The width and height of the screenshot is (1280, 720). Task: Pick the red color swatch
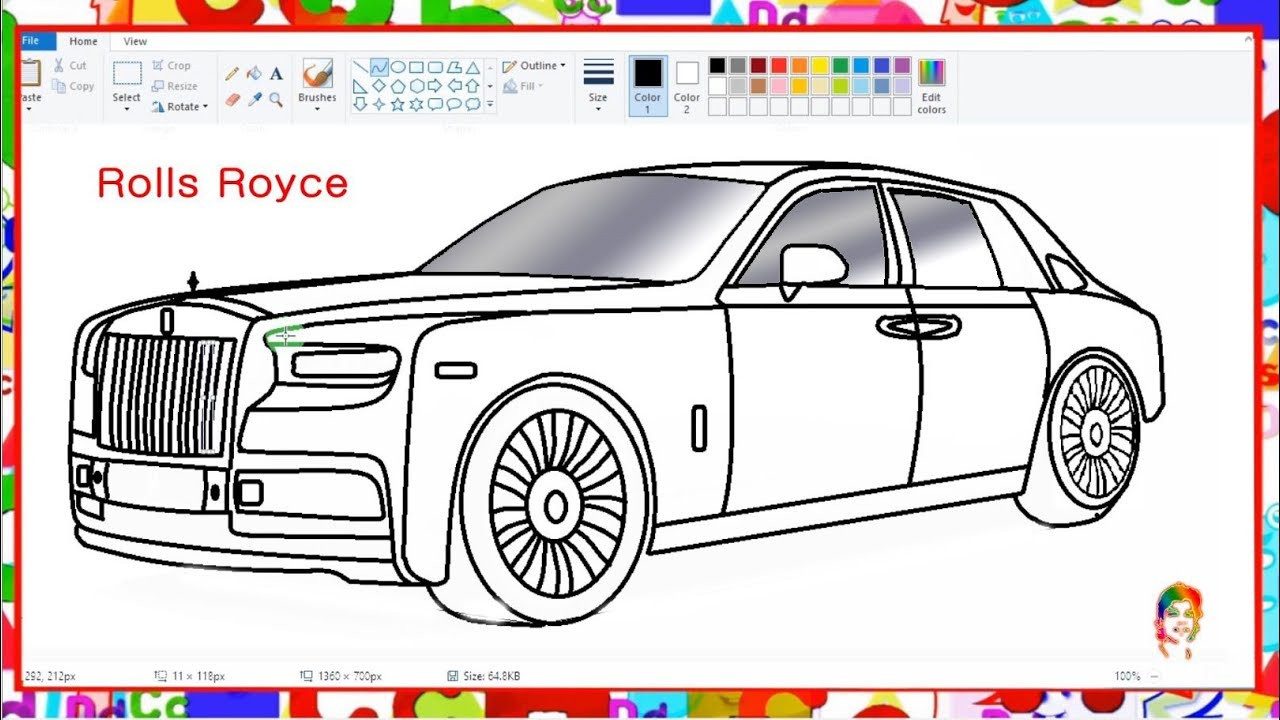778,65
